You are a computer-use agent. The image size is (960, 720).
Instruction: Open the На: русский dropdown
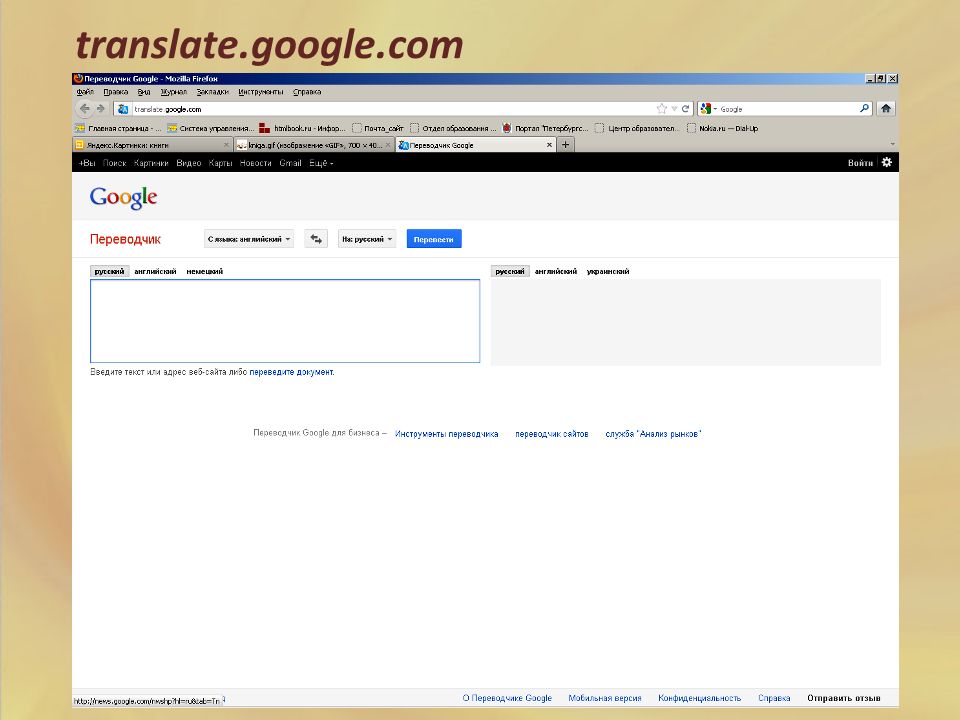(367, 239)
